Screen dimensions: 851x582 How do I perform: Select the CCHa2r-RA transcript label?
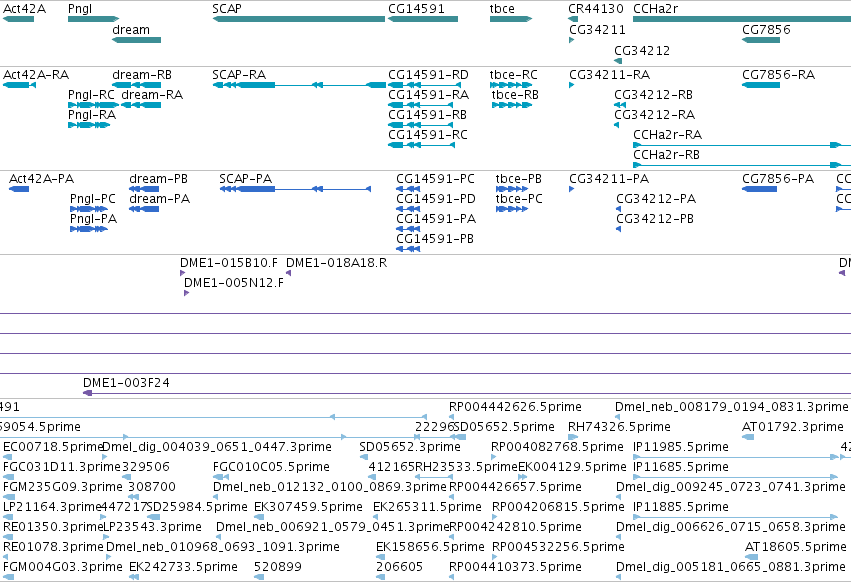668,135
